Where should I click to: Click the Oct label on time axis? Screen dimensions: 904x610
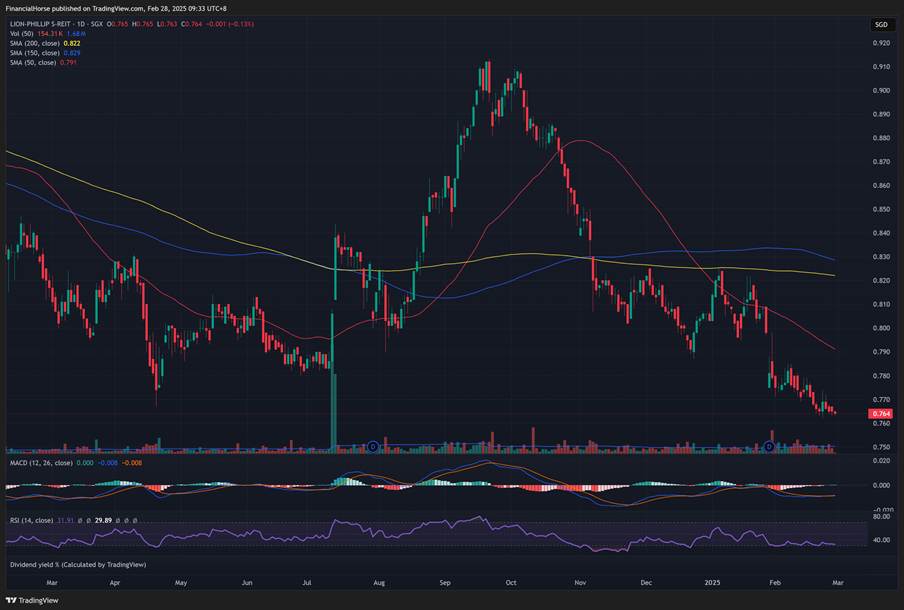[512, 581]
